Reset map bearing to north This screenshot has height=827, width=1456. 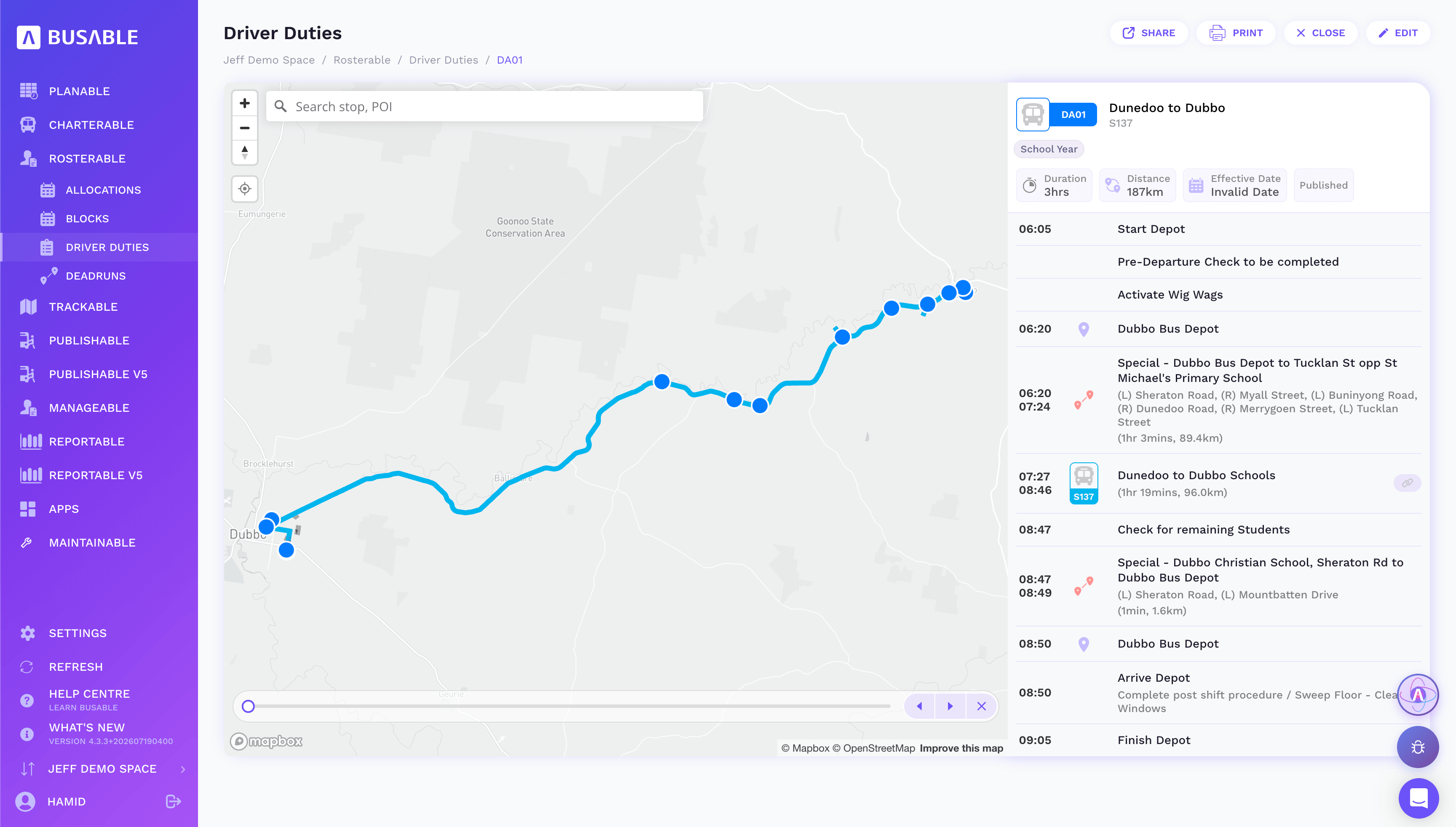[244, 152]
